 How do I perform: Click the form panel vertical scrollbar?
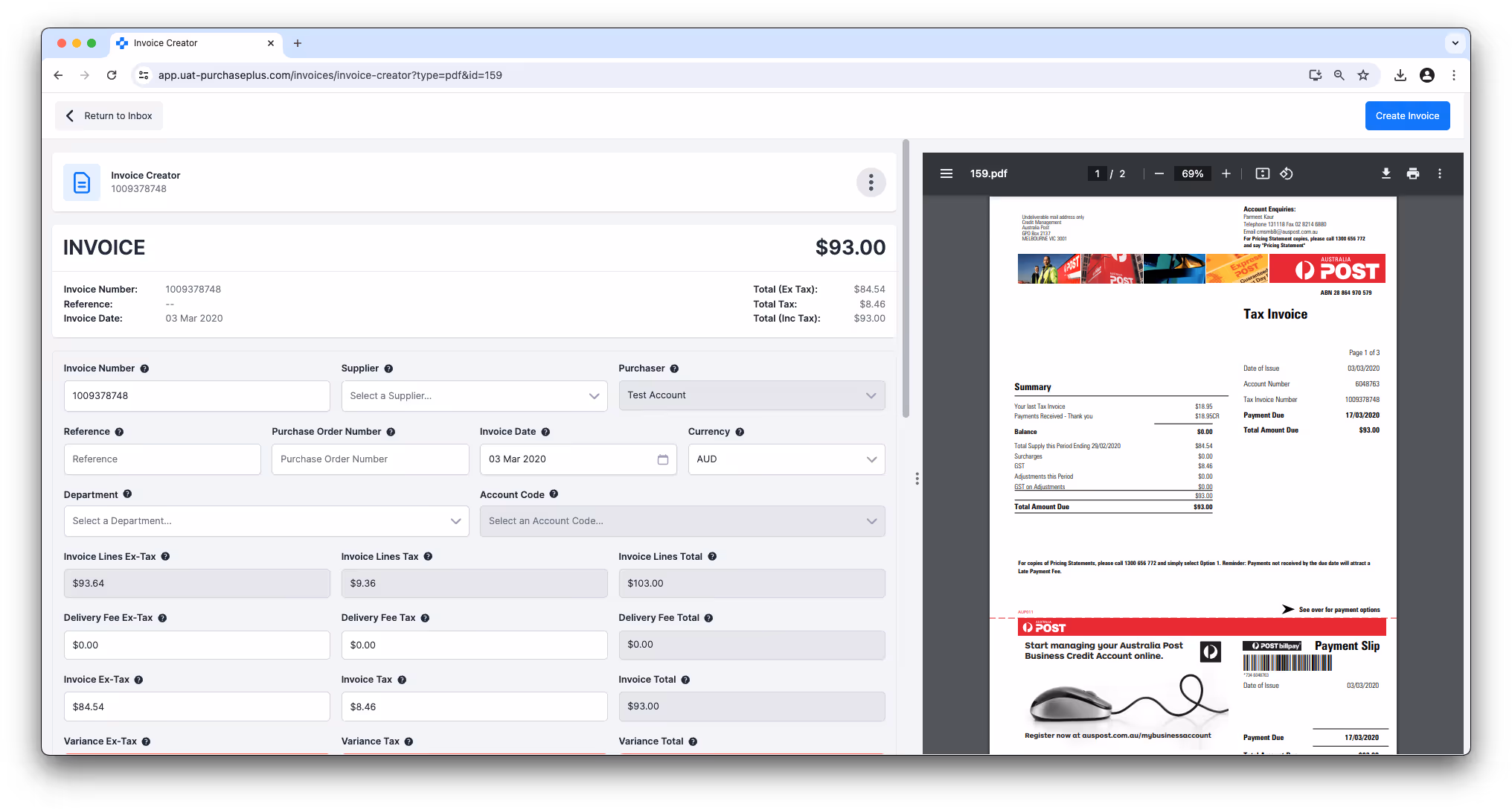pos(906,279)
